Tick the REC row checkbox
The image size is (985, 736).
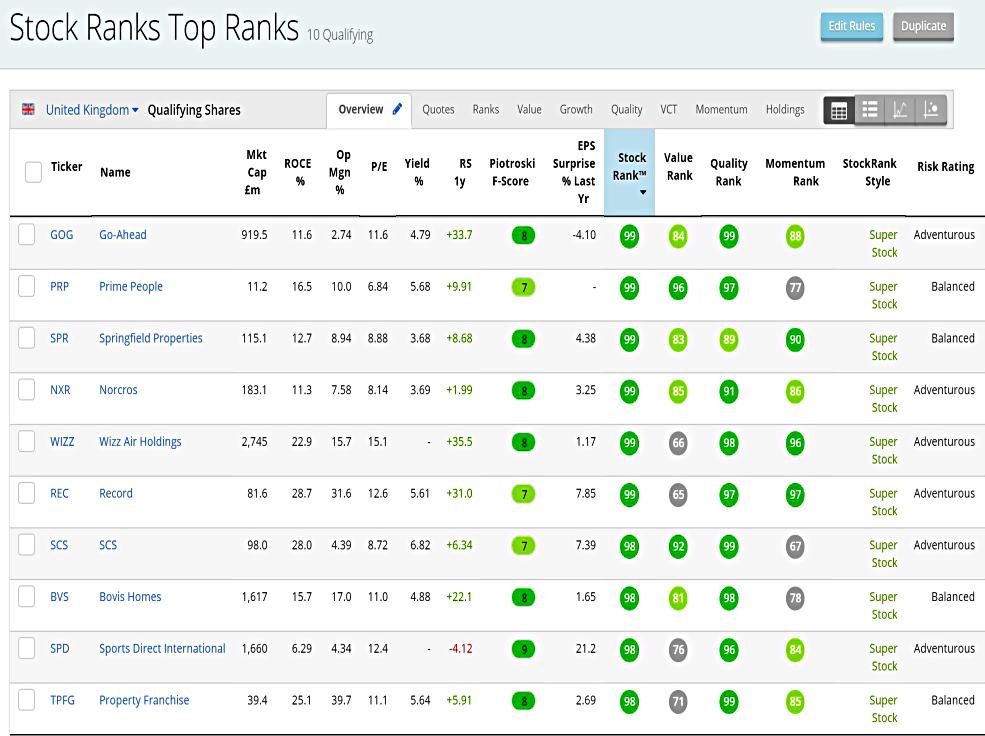(x=26, y=493)
